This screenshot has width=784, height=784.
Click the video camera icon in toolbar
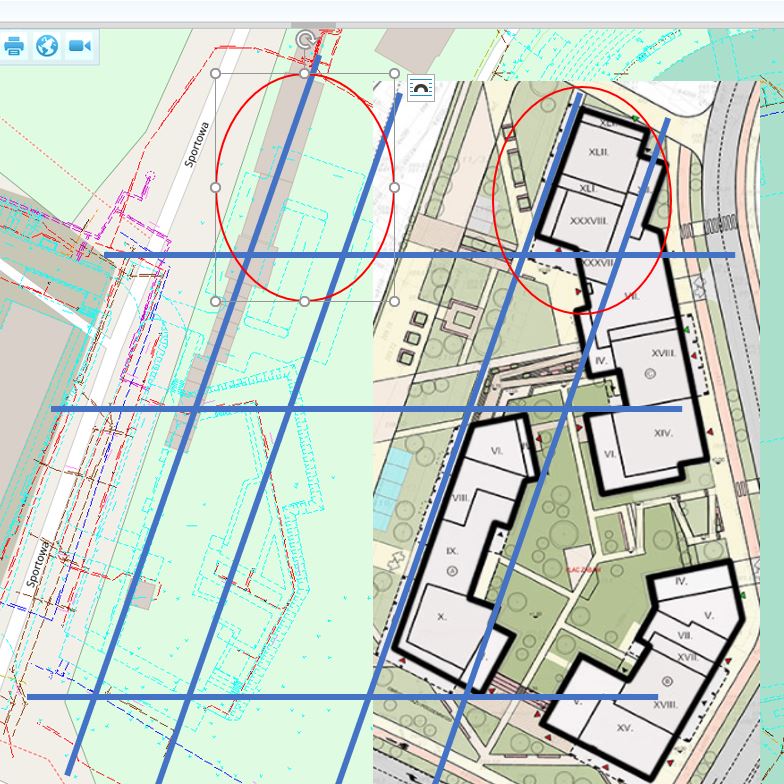[80, 46]
